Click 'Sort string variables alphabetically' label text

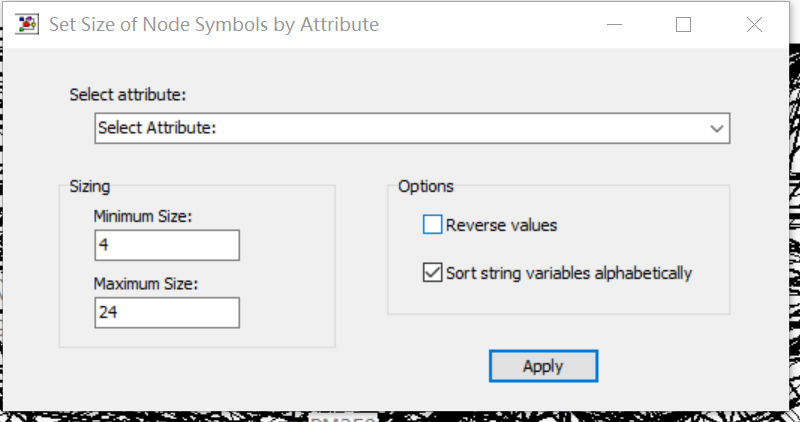point(569,272)
